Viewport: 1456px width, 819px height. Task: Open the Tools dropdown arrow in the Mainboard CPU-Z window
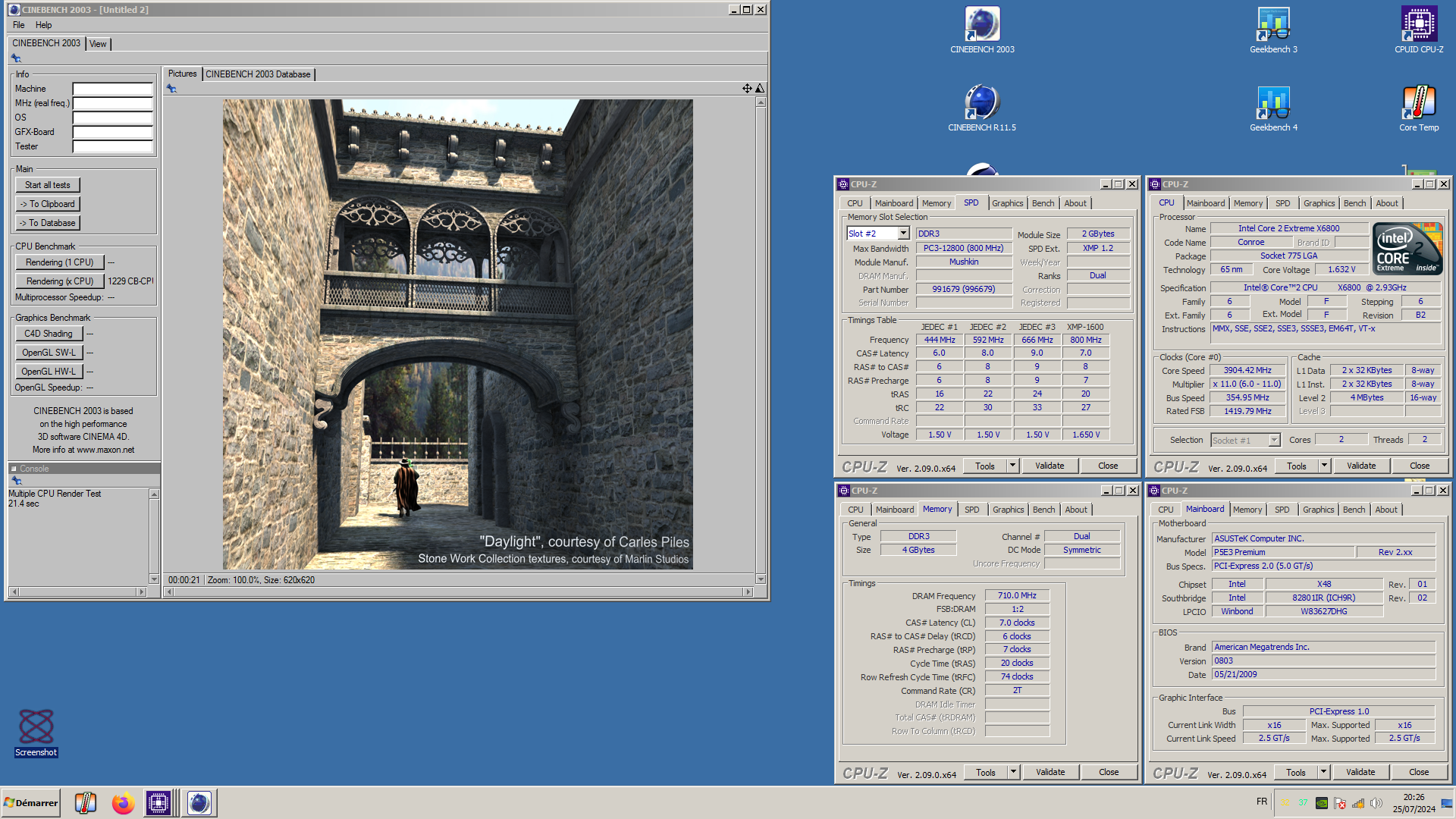coord(1323,772)
